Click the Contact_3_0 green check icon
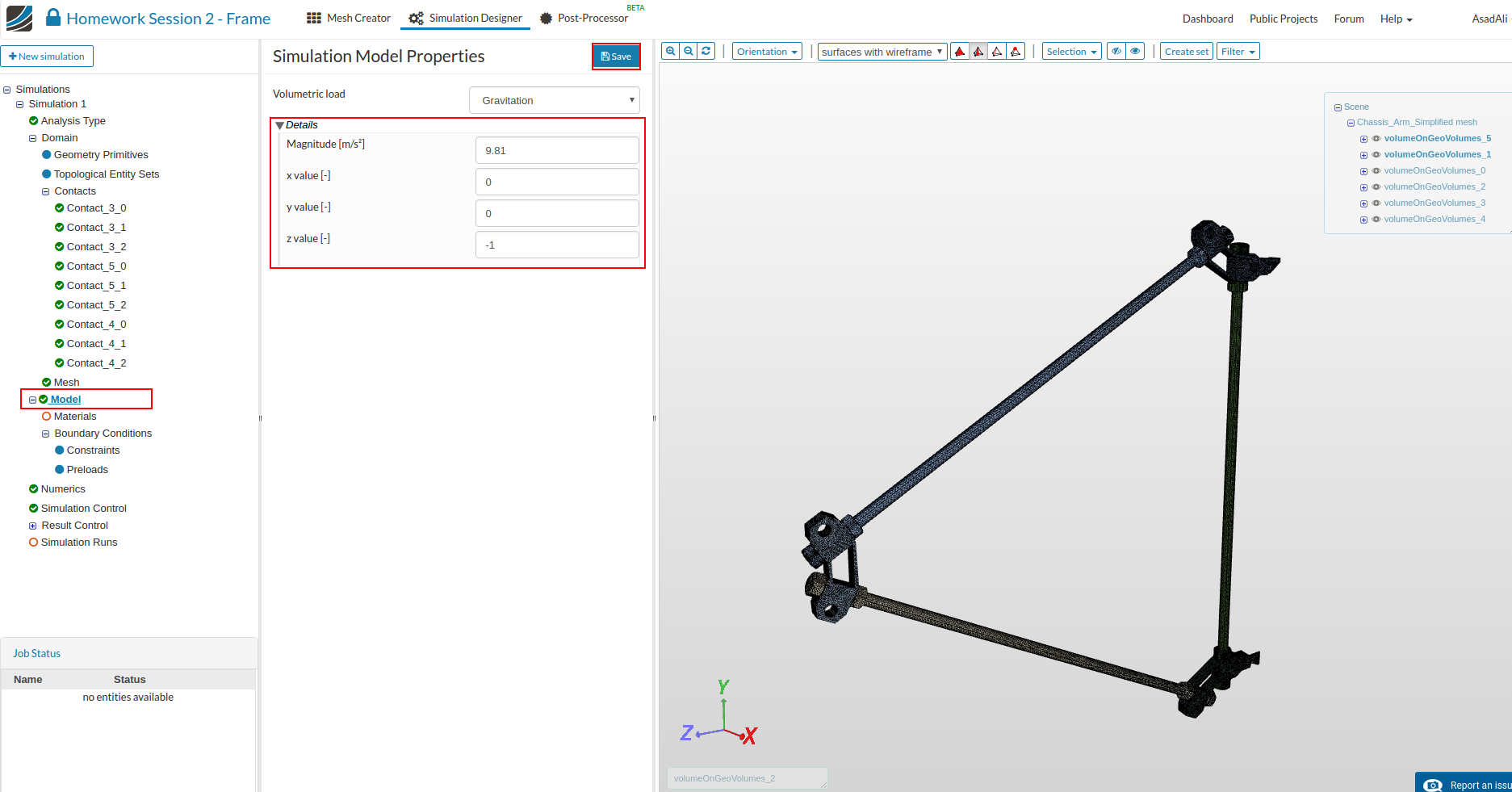This screenshot has width=1512, height=792. point(59,208)
